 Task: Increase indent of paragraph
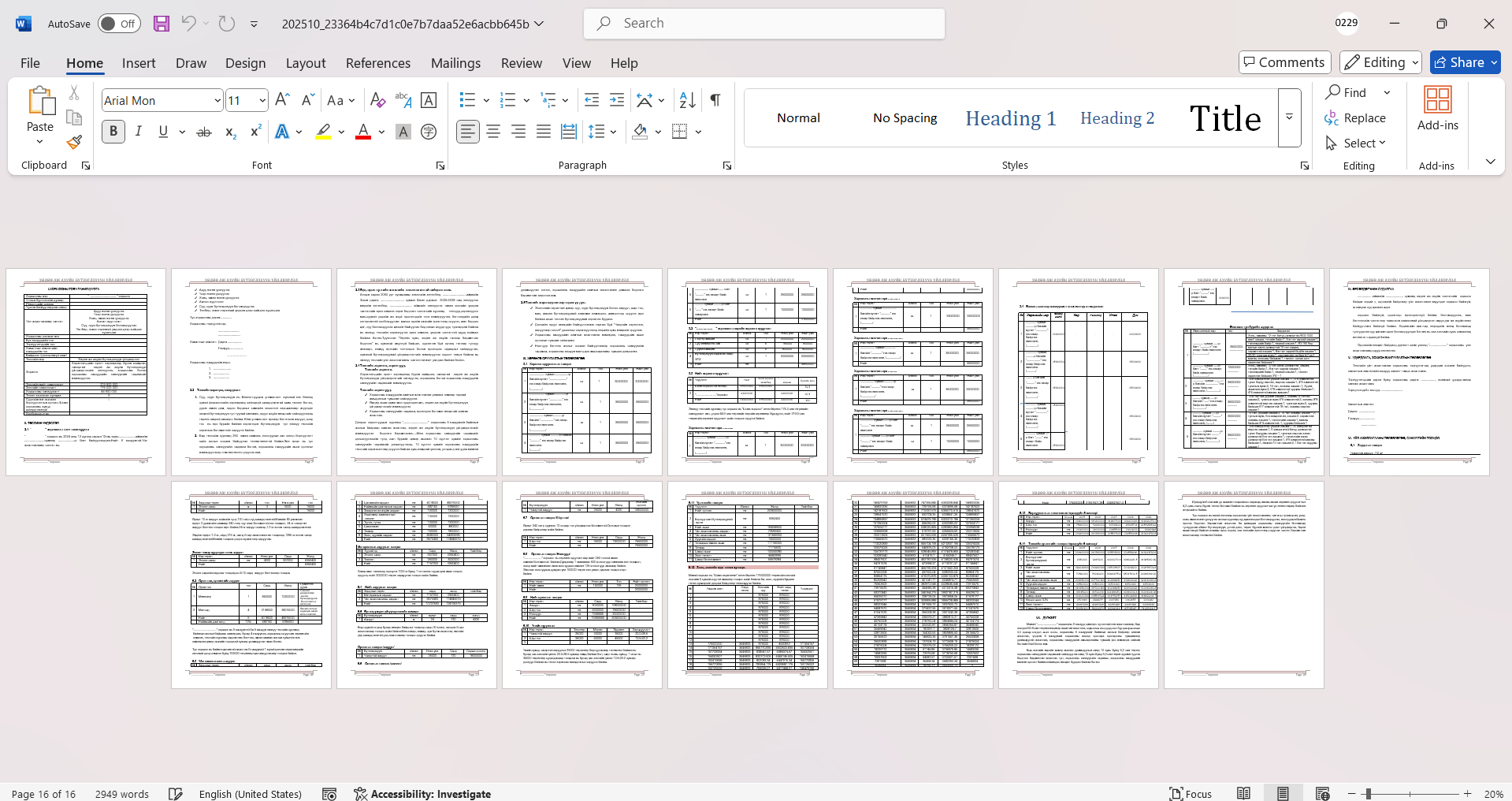(617, 100)
